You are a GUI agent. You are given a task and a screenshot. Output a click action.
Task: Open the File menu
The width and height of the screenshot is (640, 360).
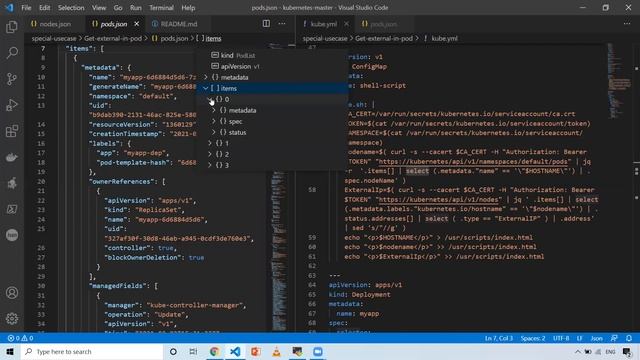pos(26,8)
